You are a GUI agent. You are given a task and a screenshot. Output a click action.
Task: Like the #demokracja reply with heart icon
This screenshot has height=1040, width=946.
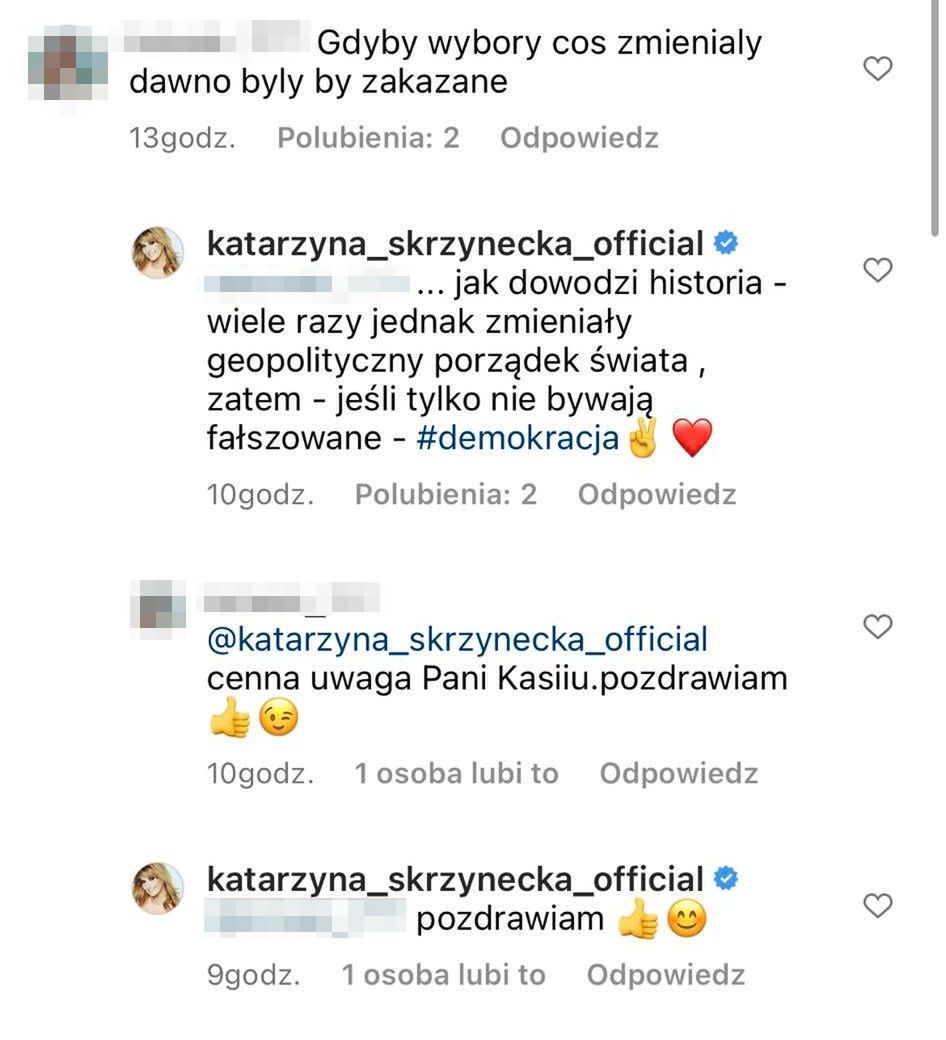click(877, 269)
